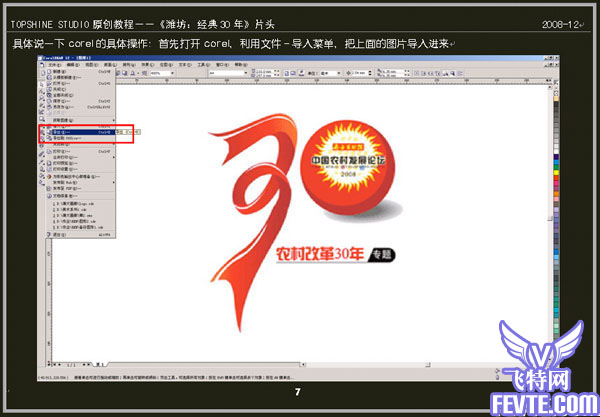The width and height of the screenshot is (600, 417).
Task: Set page orientation to Landscape
Action: [x=293, y=73]
